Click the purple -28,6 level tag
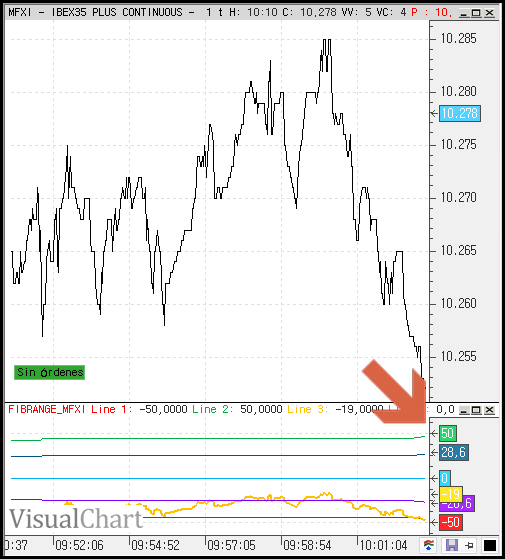This screenshot has width=505, height=559. tap(468, 503)
